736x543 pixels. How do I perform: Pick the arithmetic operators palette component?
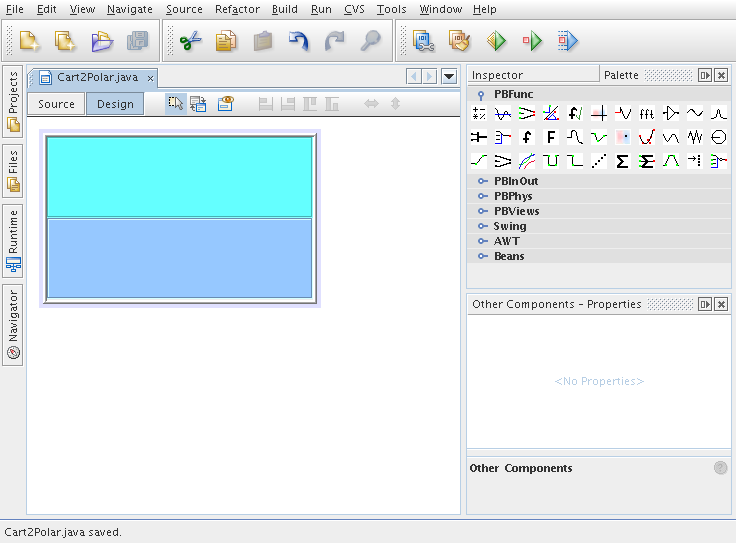click(x=479, y=113)
